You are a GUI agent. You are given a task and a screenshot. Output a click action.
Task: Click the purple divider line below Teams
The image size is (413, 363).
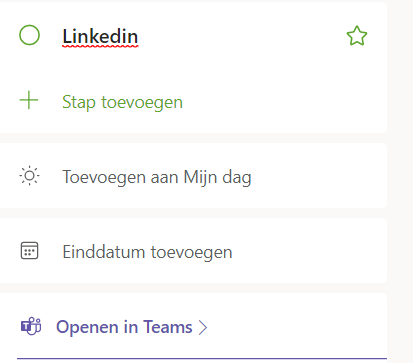click(202, 359)
